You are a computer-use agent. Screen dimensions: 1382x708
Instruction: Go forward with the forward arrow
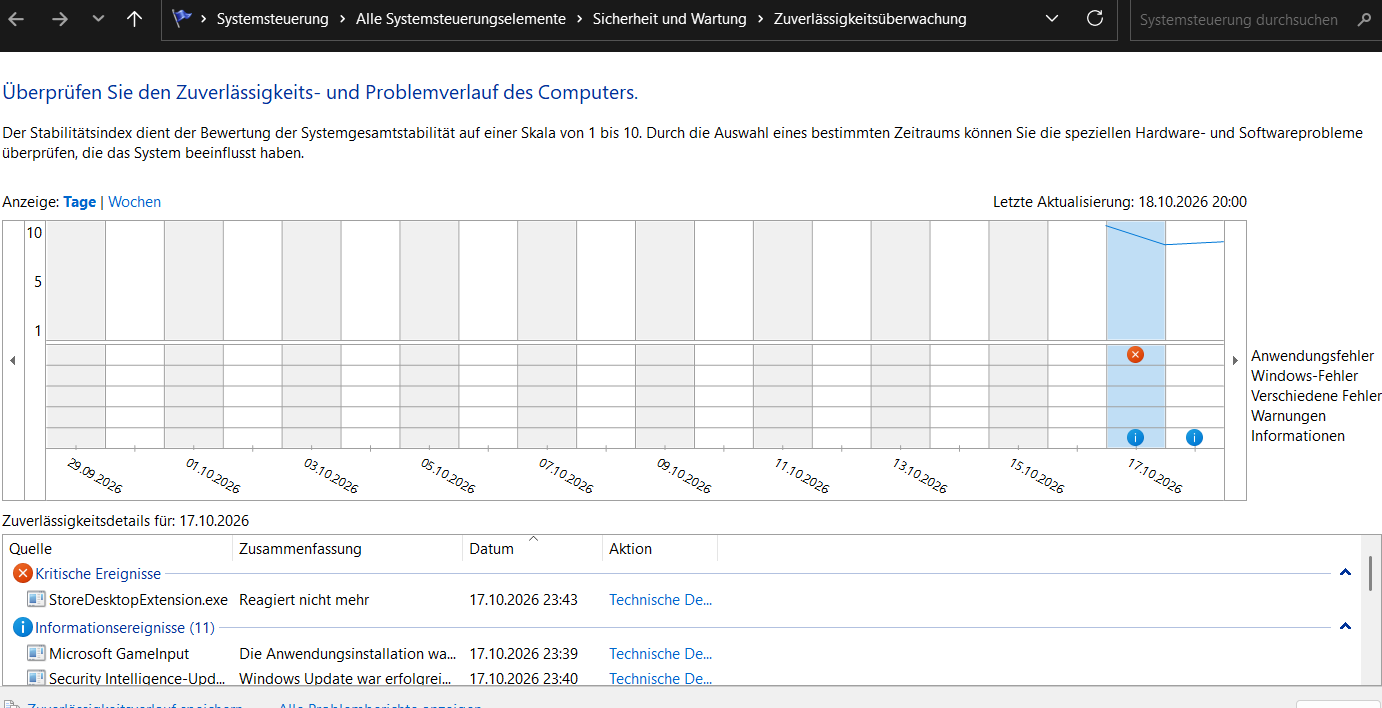tap(60, 19)
